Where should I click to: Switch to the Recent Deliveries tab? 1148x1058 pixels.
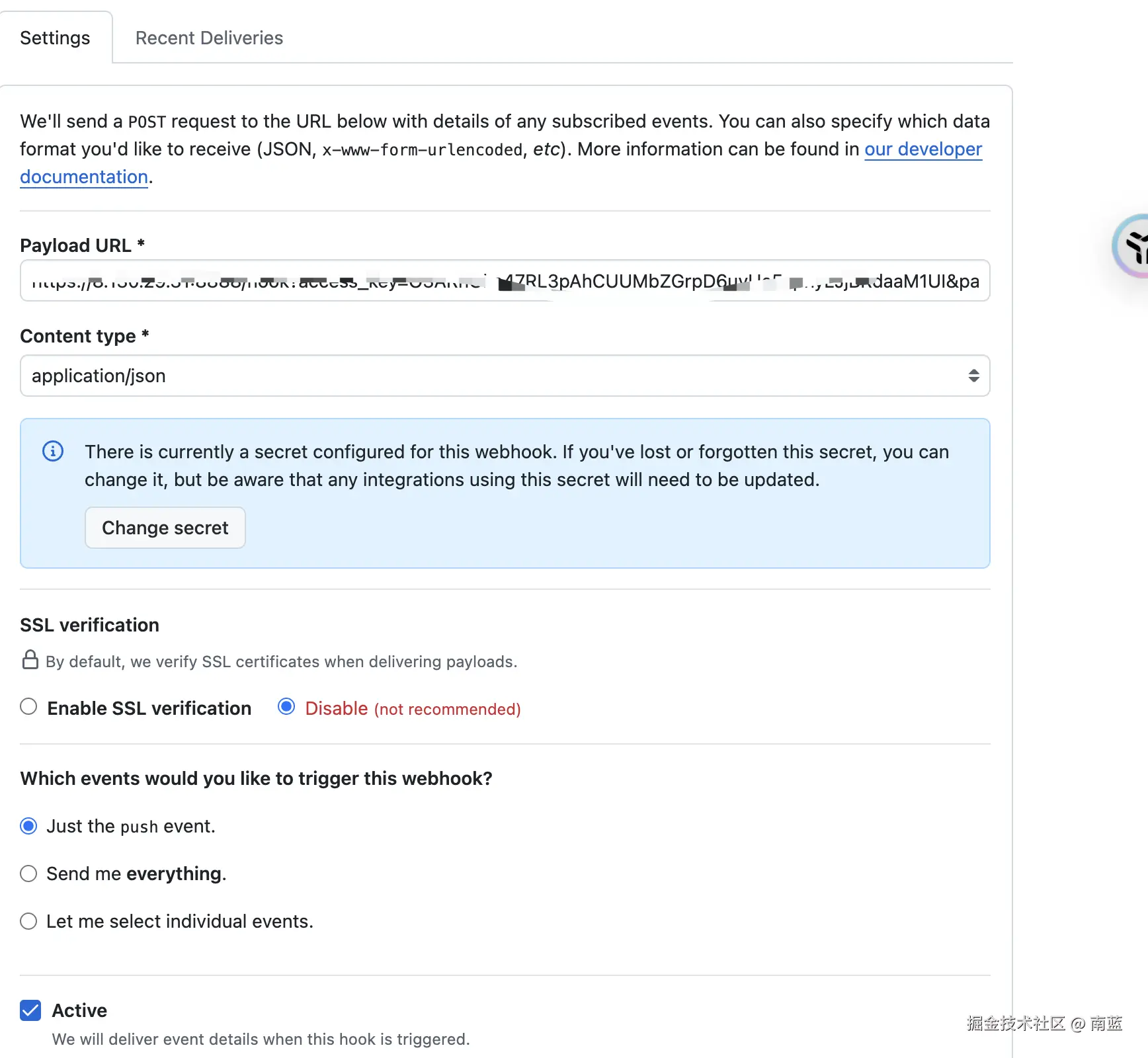[x=209, y=38]
